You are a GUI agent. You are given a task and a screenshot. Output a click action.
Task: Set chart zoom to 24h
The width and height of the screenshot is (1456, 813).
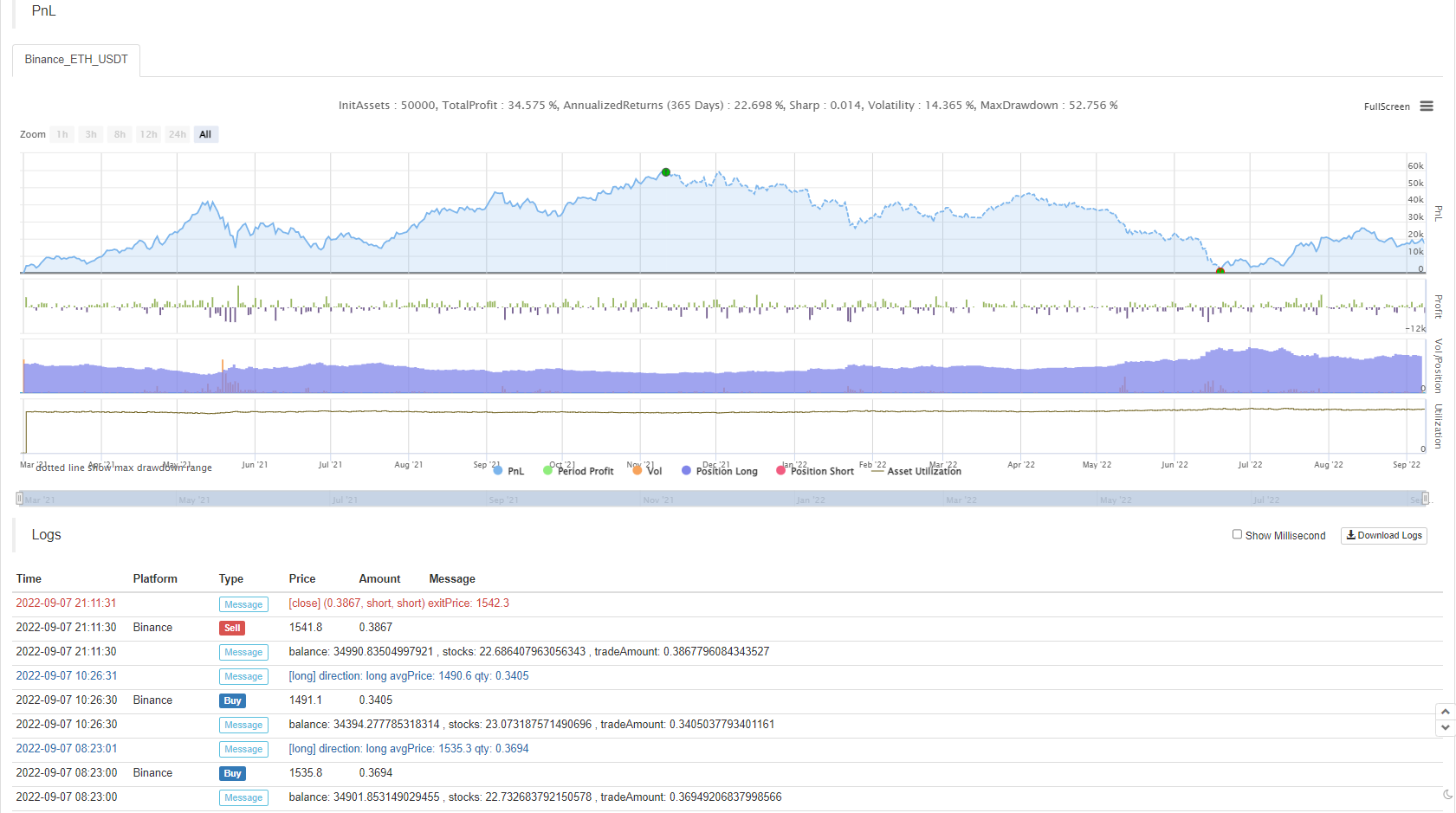pos(178,134)
